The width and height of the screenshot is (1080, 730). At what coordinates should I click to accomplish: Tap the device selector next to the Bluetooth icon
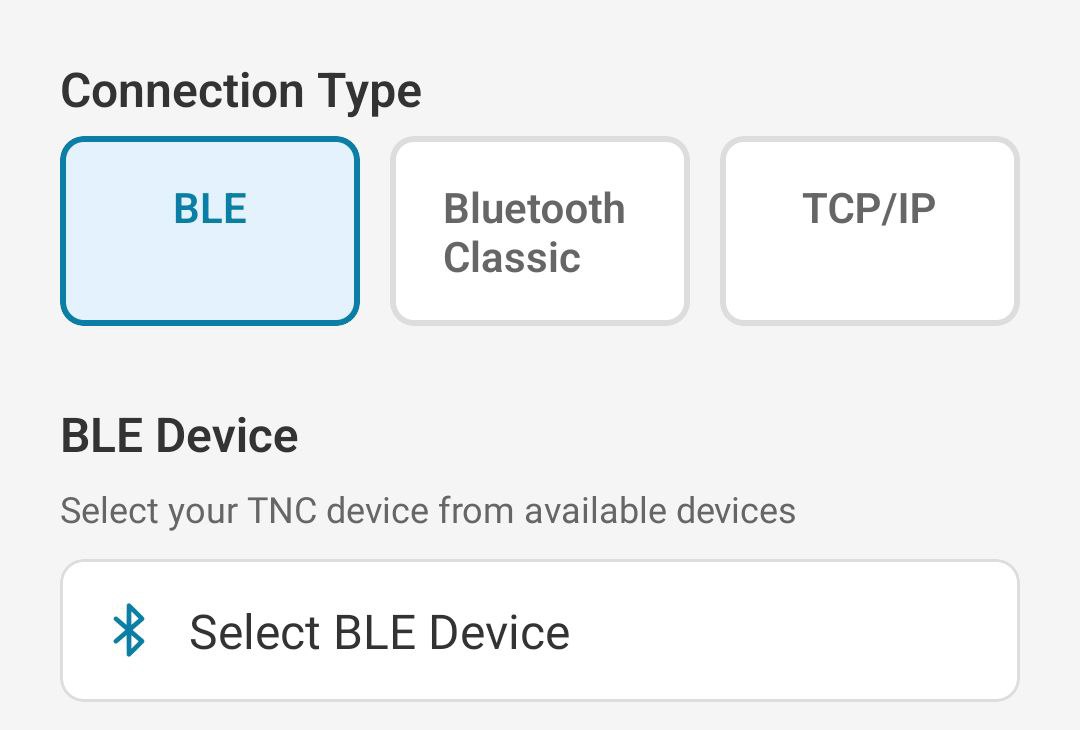pyautogui.click(x=380, y=631)
